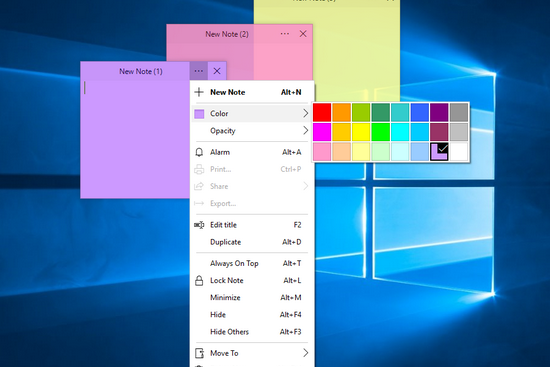Viewport: 550px width, 367px height.
Task: Pick the royal blue swatch
Action: click(420, 112)
